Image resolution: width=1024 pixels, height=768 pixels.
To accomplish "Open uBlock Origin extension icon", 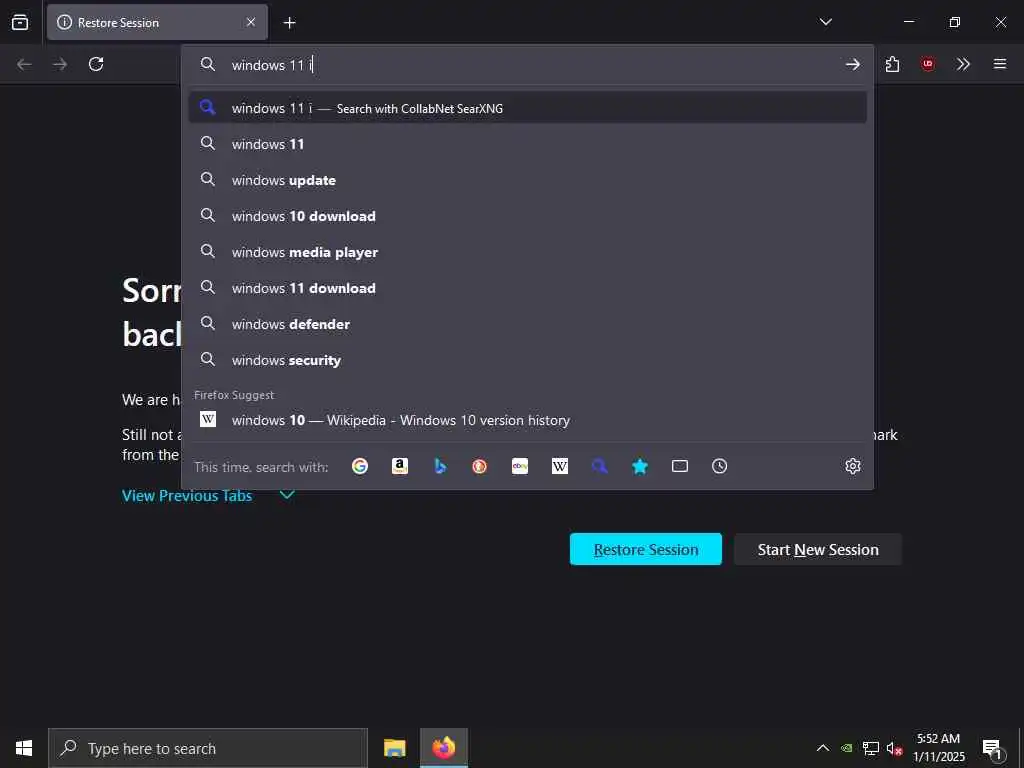I will click(928, 64).
